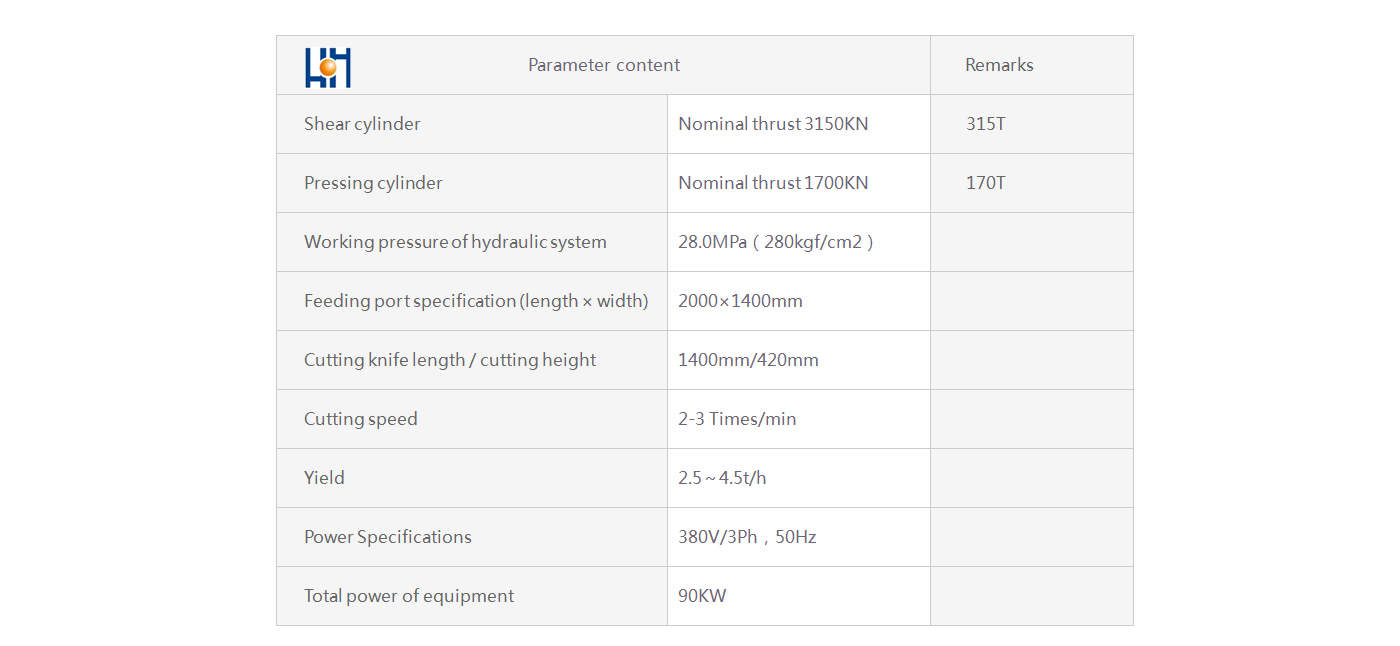Click the 380V/3Ph, 50Hz power value
This screenshot has width=1400, height=646.
pyautogui.click(x=747, y=537)
